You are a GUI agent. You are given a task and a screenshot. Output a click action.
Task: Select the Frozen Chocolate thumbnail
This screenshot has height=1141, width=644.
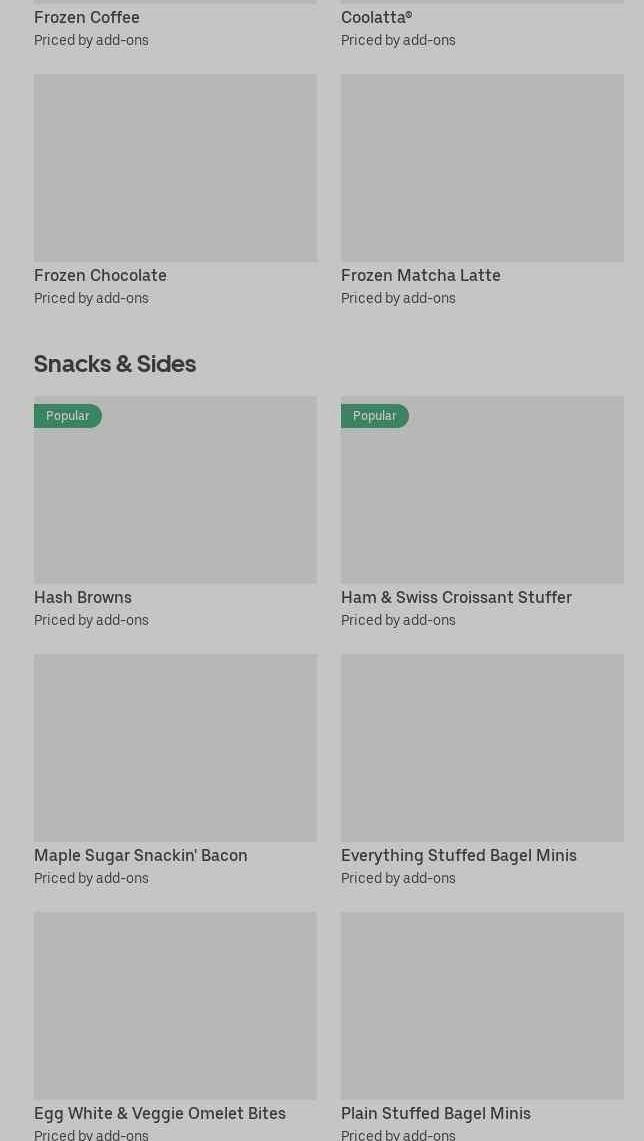(175, 168)
